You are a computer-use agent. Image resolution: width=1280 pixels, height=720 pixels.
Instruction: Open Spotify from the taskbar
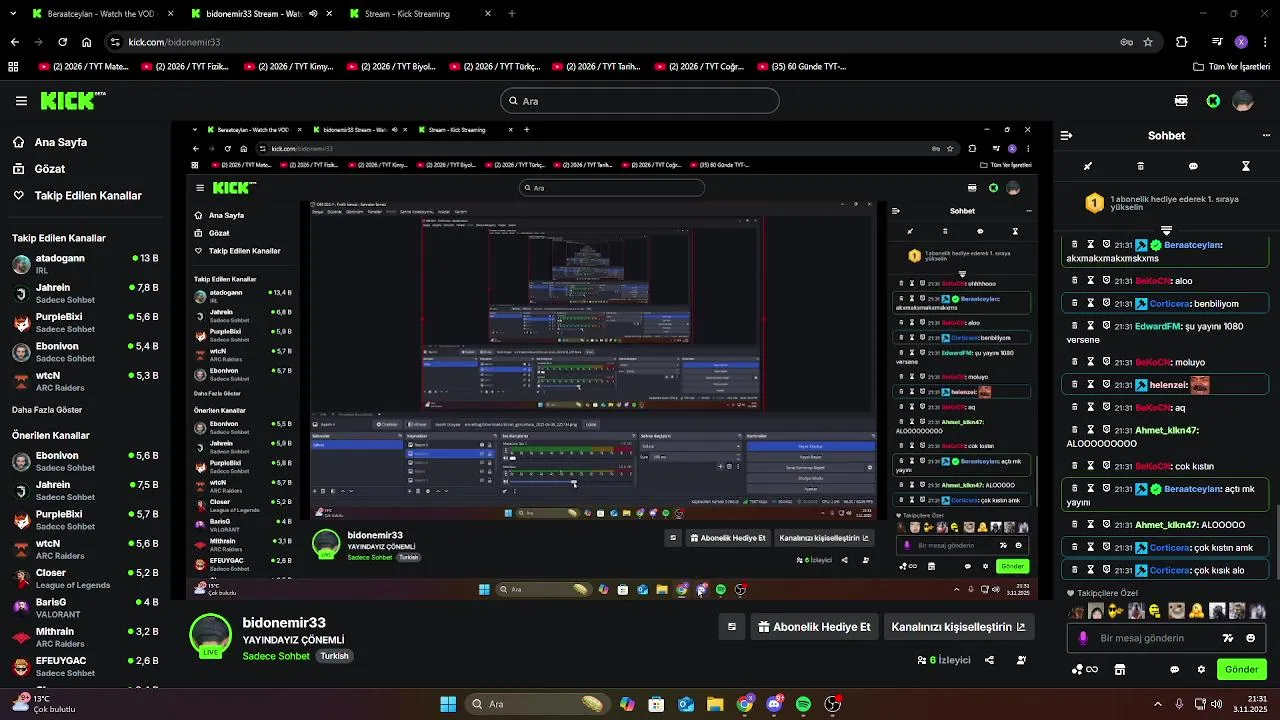[803, 704]
